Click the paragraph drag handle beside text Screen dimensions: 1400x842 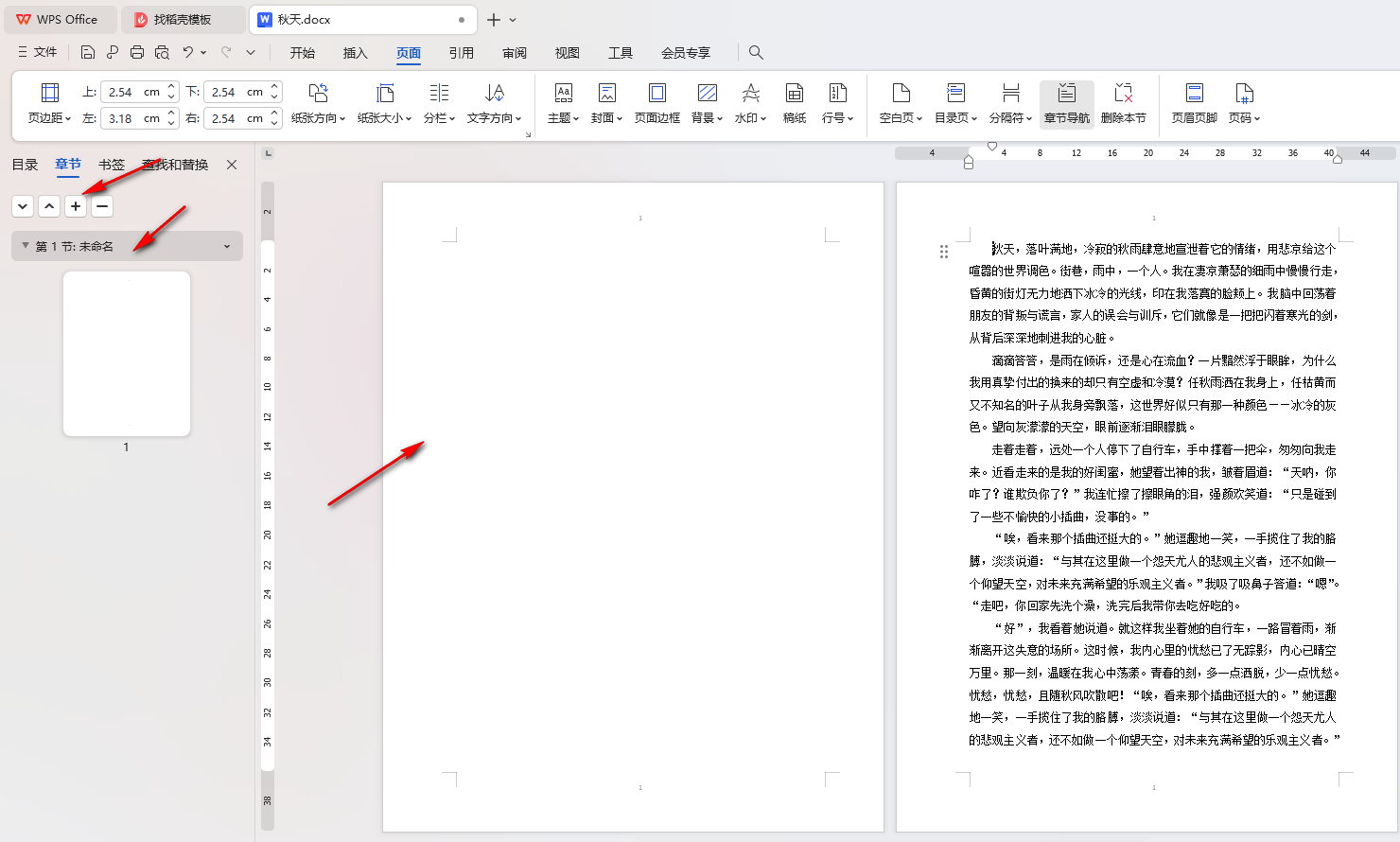944,252
